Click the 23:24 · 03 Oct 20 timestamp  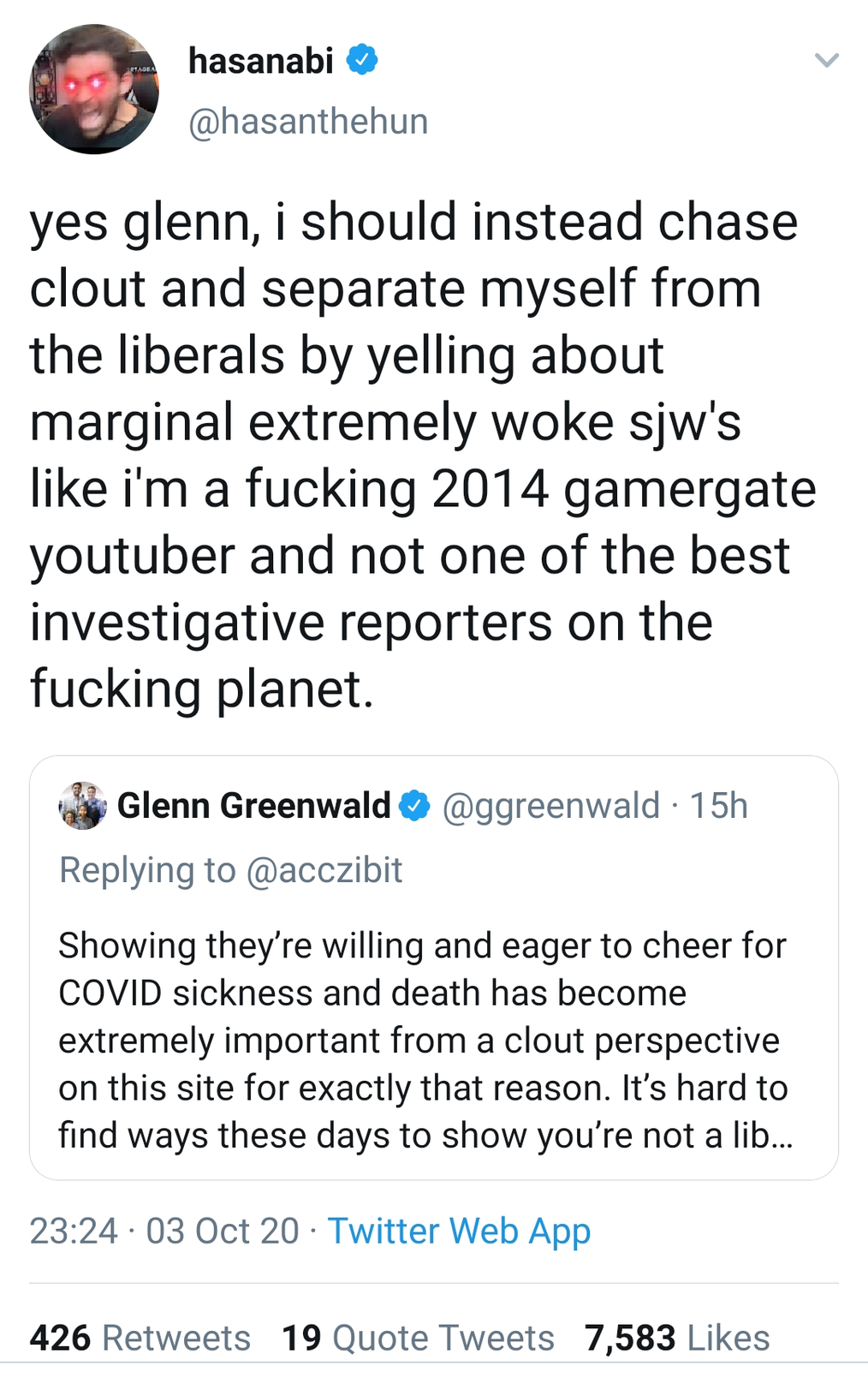click(x=163, y=1231)
